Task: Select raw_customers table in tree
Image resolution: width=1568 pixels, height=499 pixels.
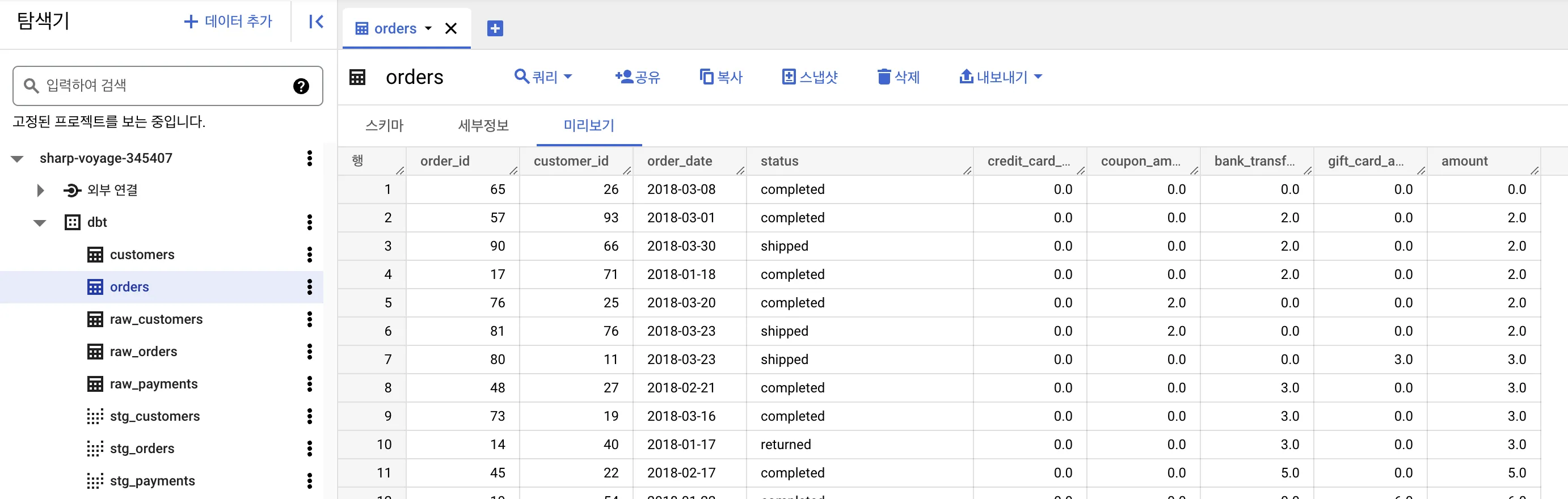Action: [x=156, y=319]
